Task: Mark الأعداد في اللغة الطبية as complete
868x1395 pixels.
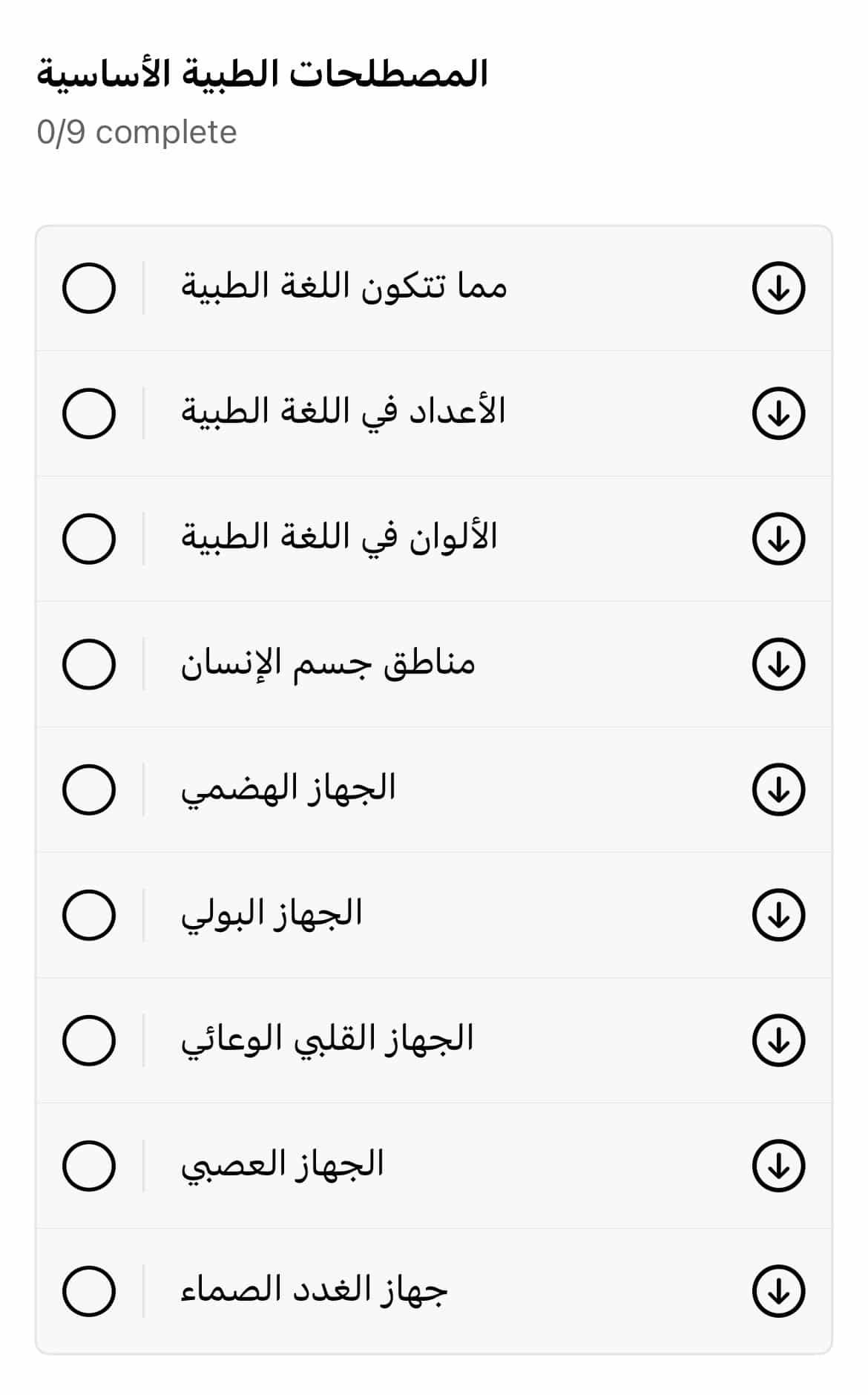Action: 89,413
